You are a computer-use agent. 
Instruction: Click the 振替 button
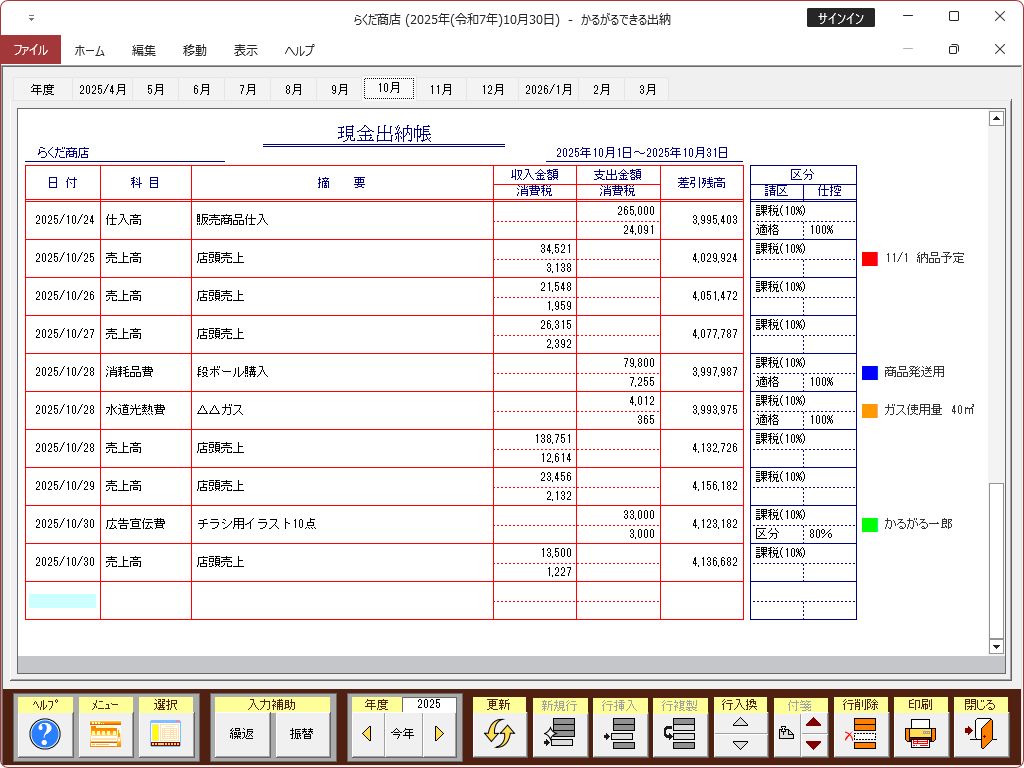click(x=301, y=734)
